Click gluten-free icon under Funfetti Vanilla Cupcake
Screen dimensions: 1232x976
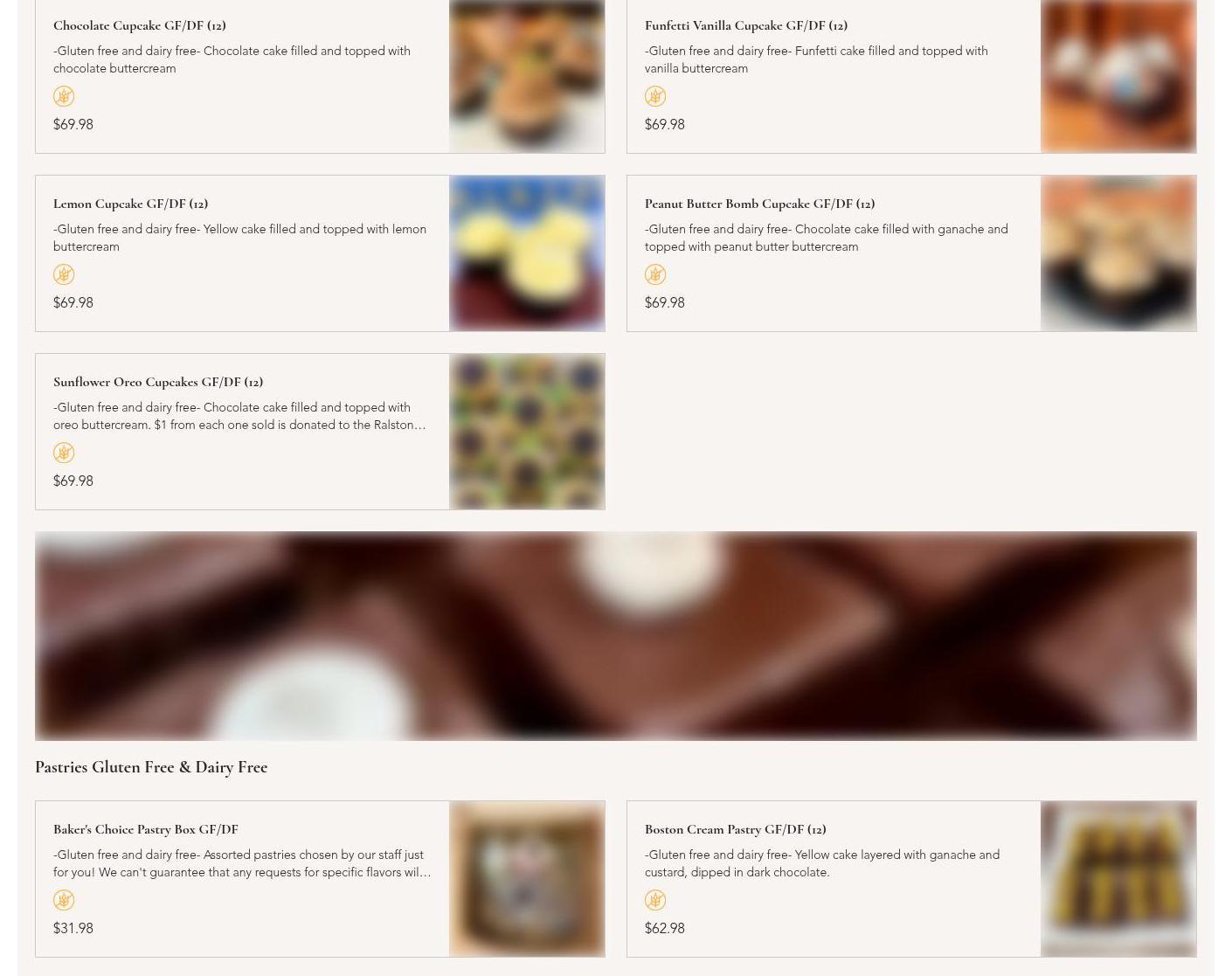click(655, 96)
